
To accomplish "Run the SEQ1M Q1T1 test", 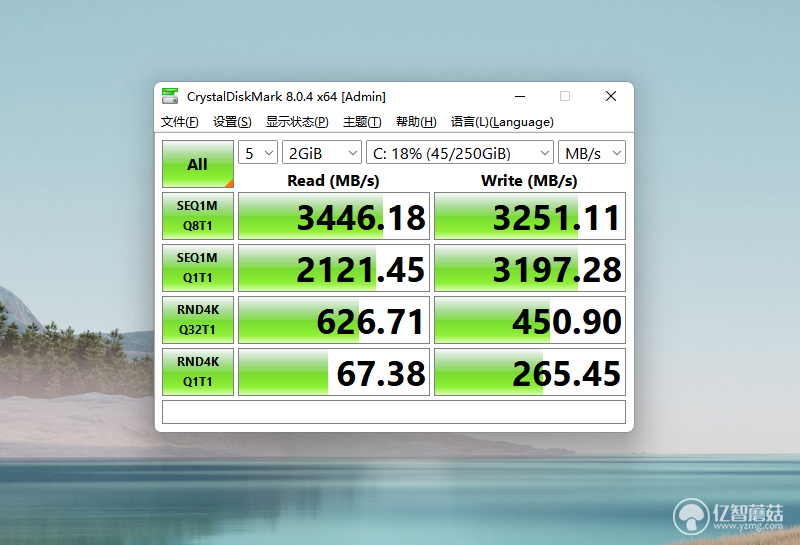I will click(x=198, y=268).
